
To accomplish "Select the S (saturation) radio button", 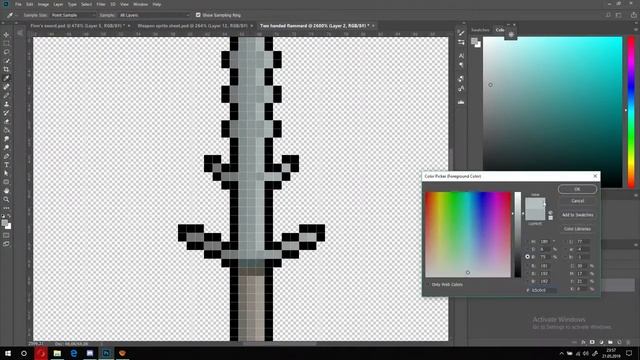I will tap(527, 249).
